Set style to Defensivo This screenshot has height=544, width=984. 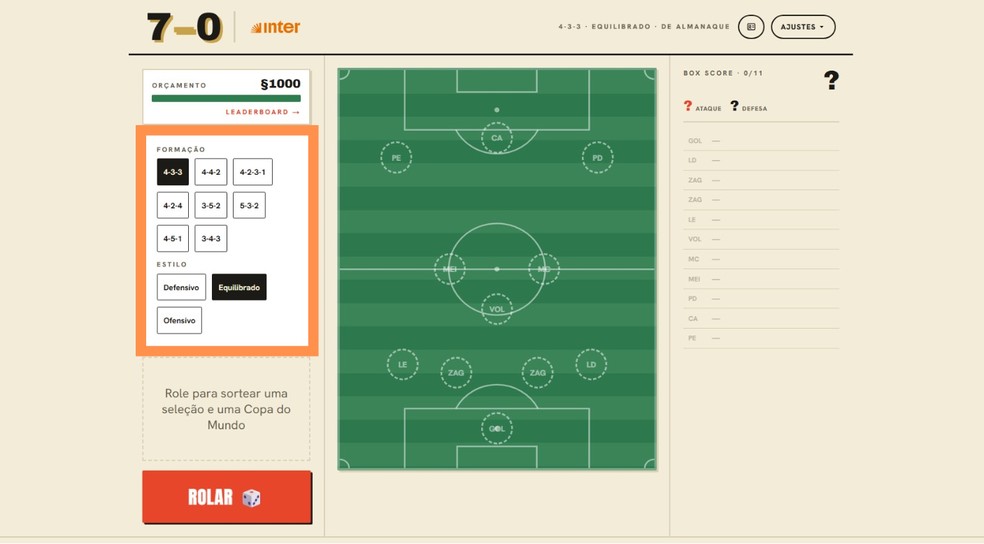click(181, 287)
